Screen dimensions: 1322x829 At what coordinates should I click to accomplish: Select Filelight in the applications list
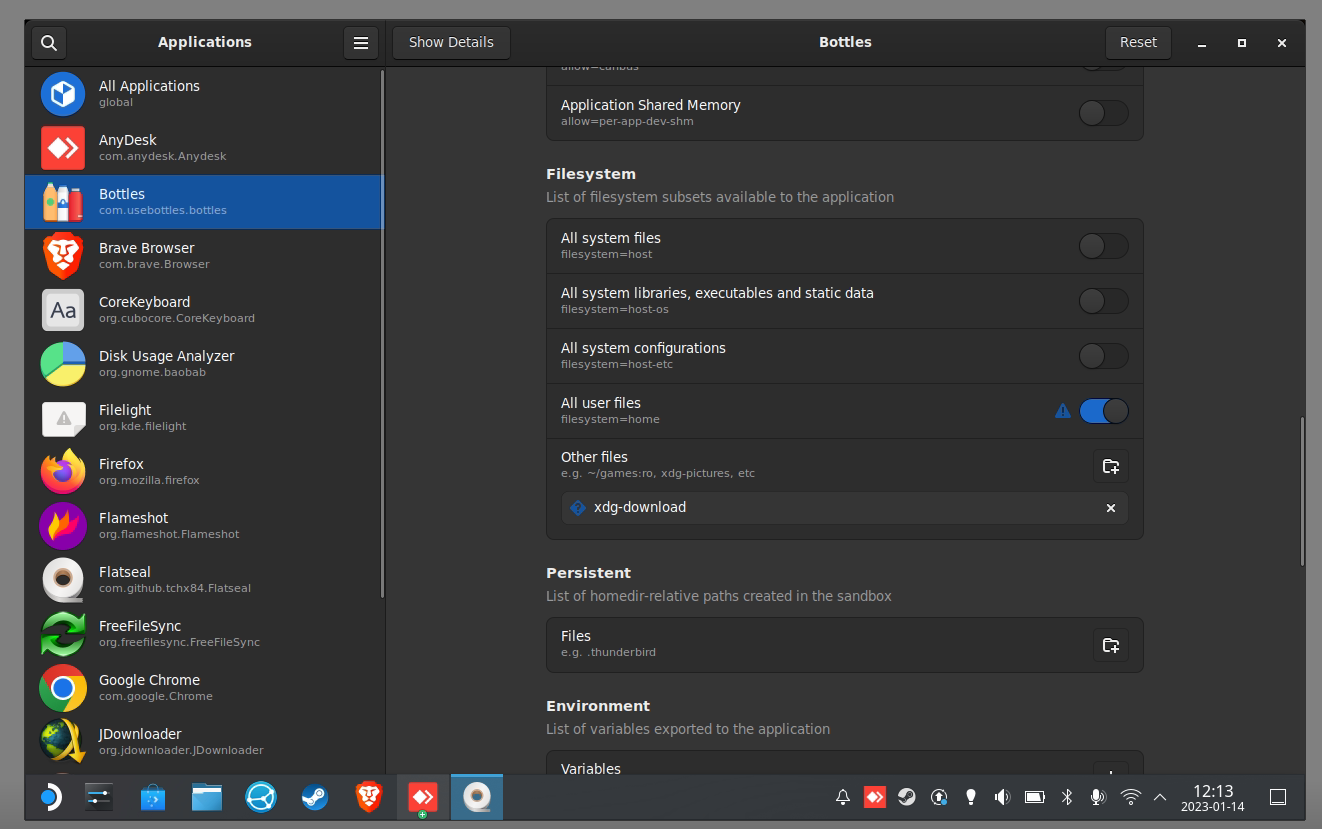(204, 418)
